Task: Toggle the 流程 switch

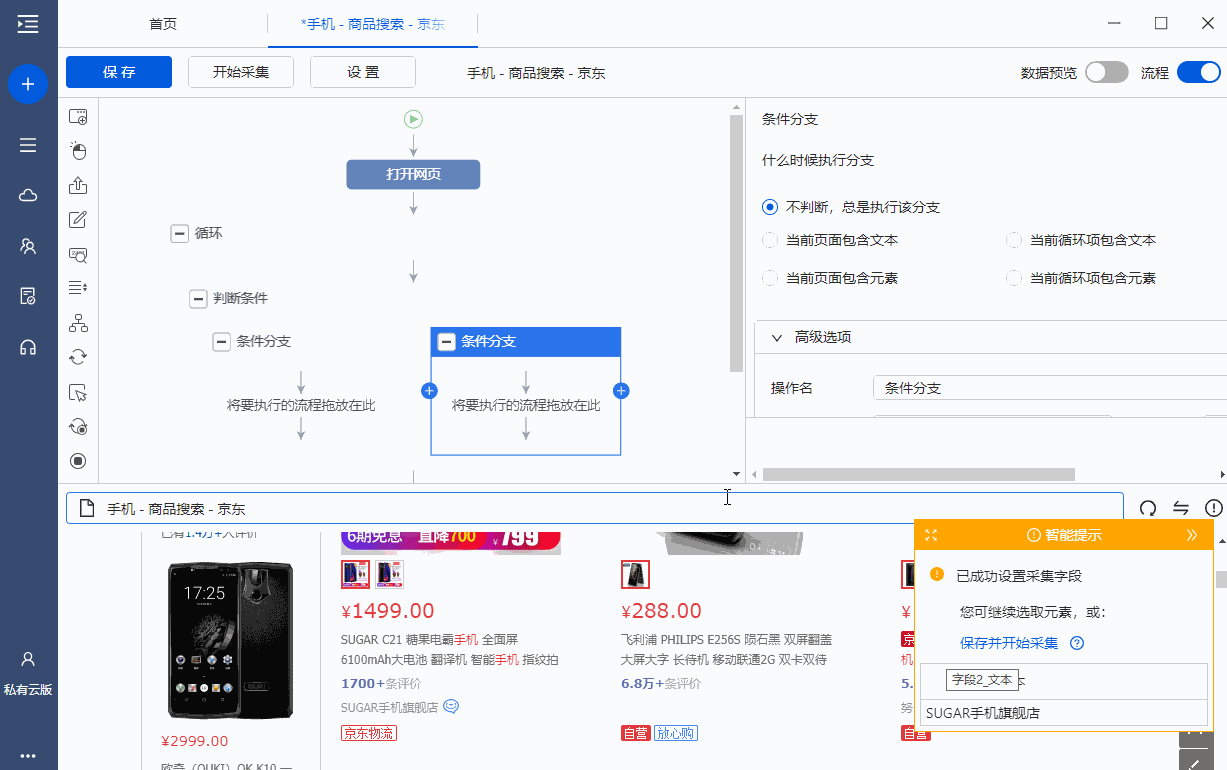Action: click(1199, 72)
